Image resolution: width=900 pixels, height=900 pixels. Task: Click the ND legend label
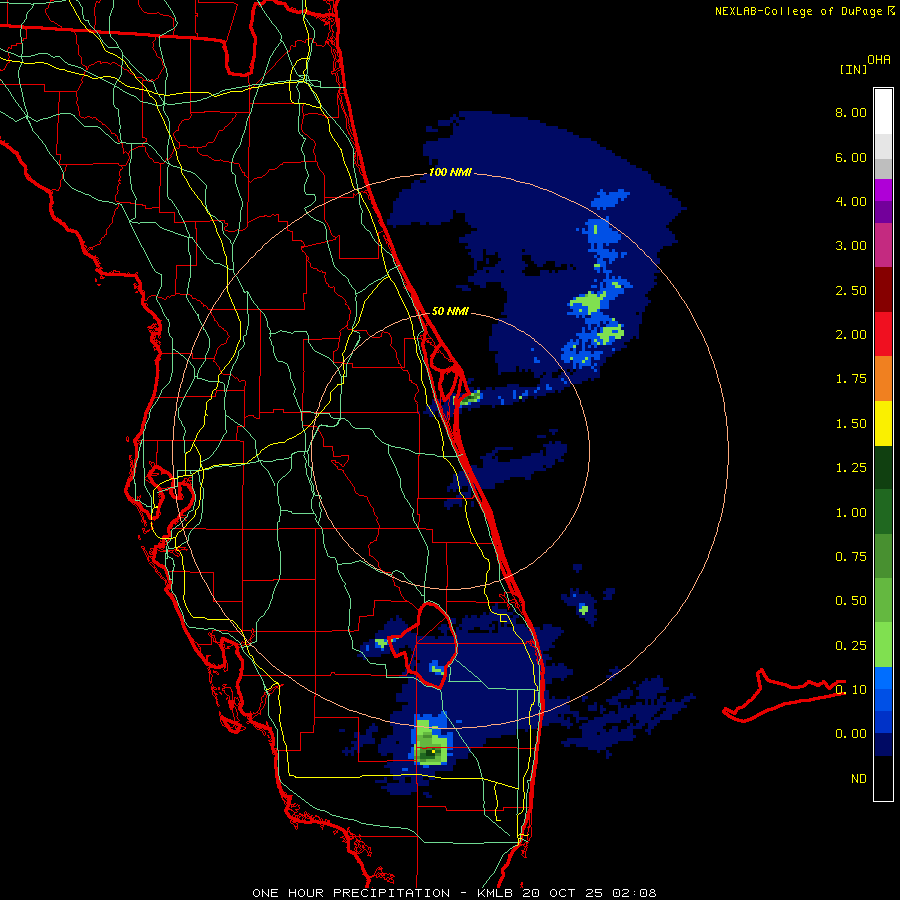[x=859, y=779]
